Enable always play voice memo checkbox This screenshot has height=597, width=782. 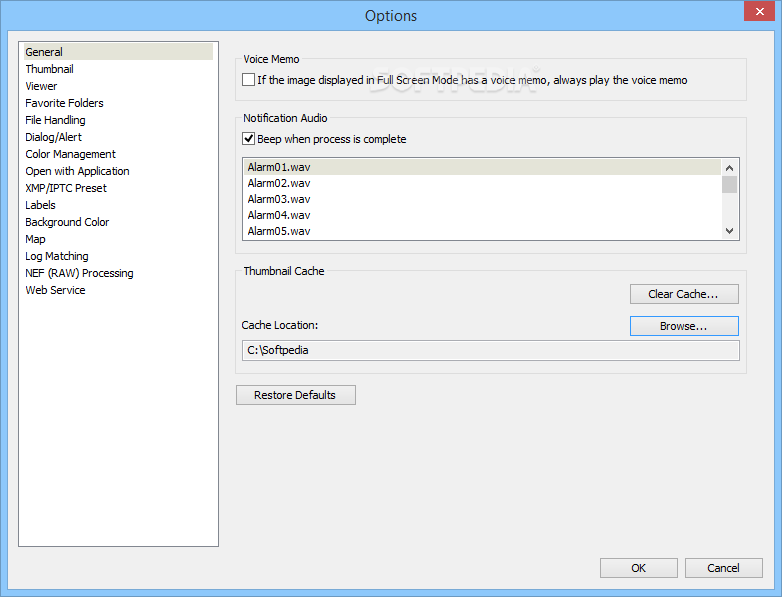(248, 80)
